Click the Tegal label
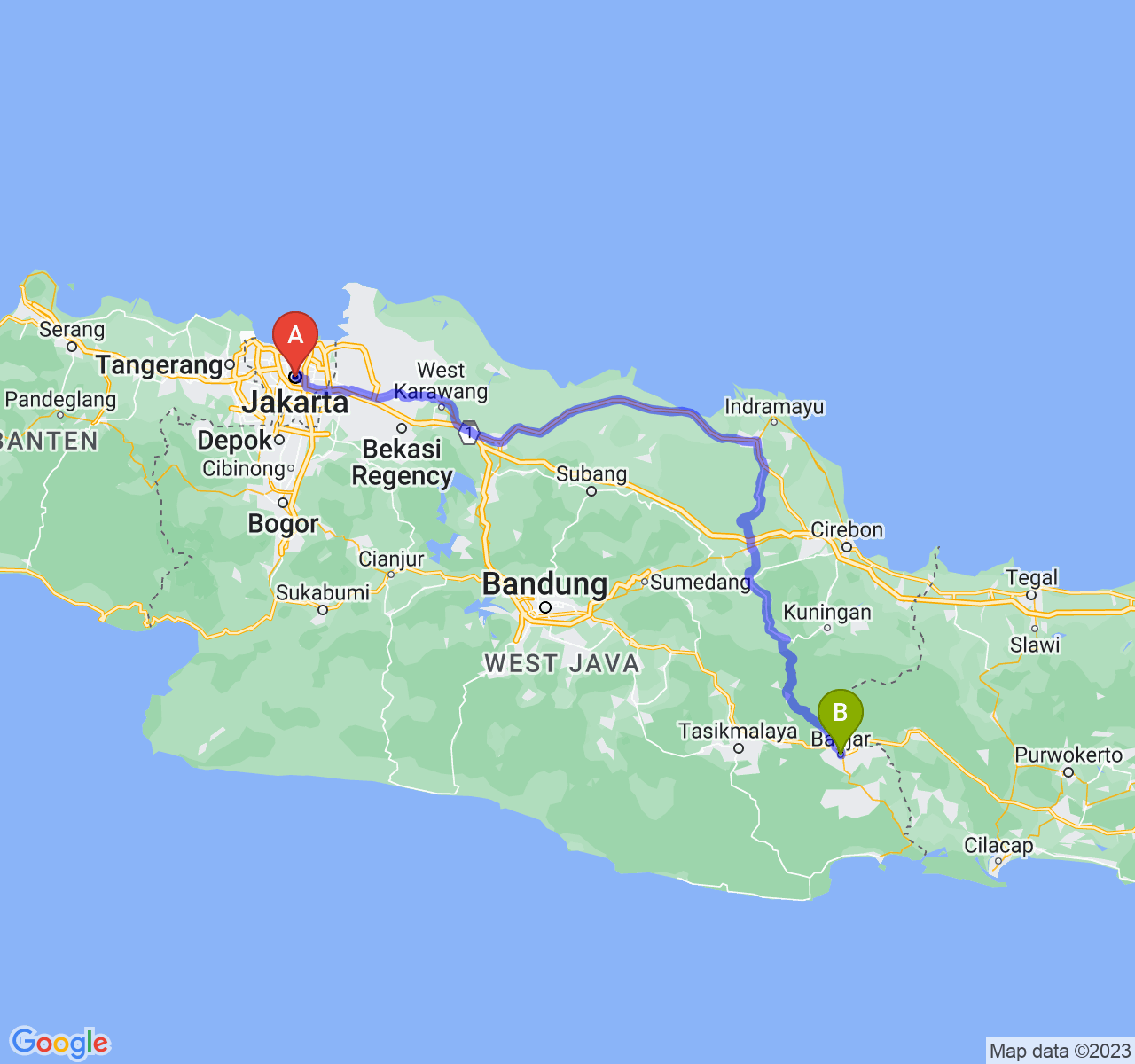 click(x=1031, y=578)
